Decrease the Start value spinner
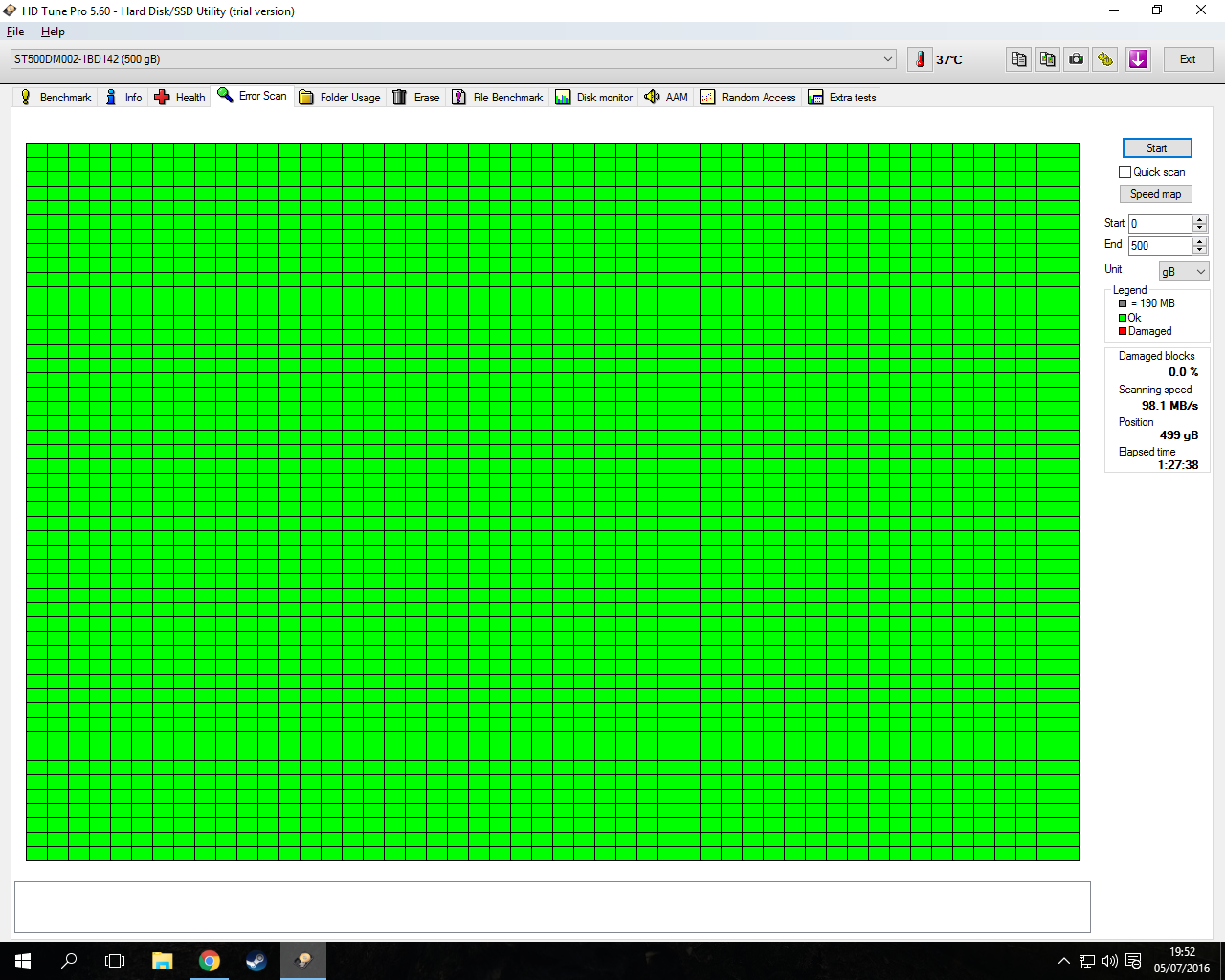This screenshot has width=1225, height=980. 1200,229
